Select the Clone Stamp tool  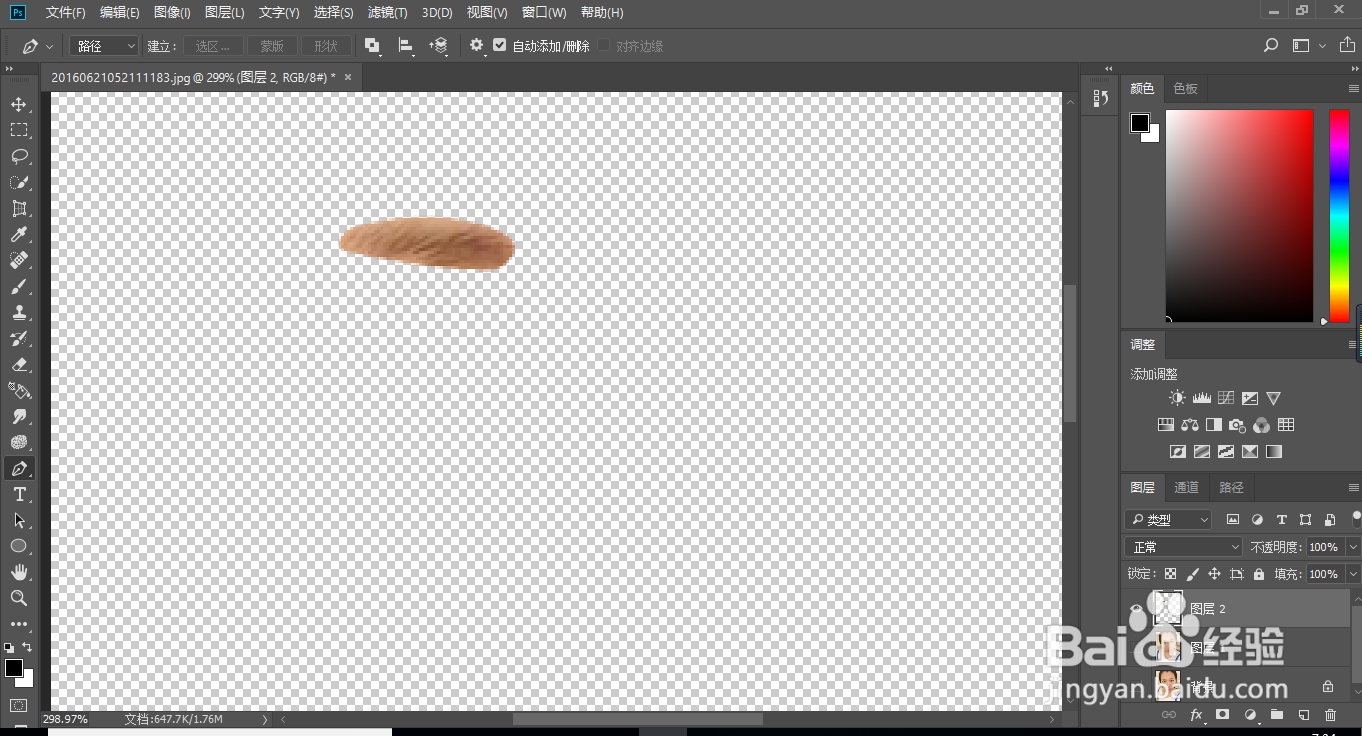pos(18,313)
